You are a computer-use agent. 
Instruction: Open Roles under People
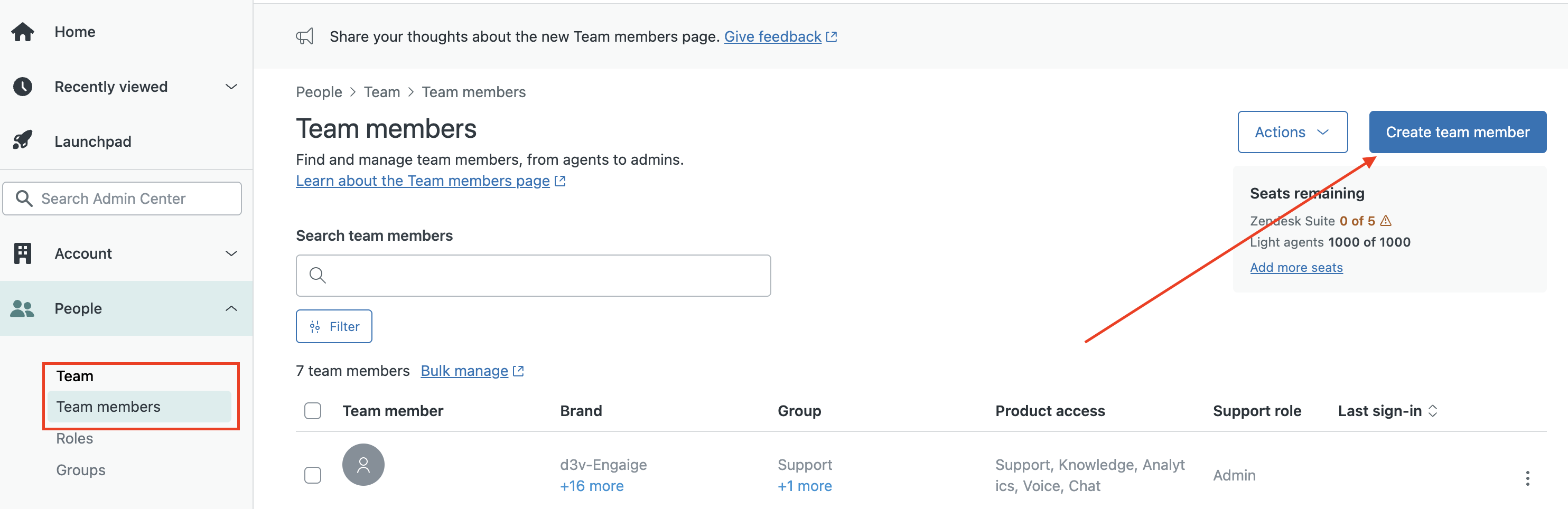(x=74, y=438)
